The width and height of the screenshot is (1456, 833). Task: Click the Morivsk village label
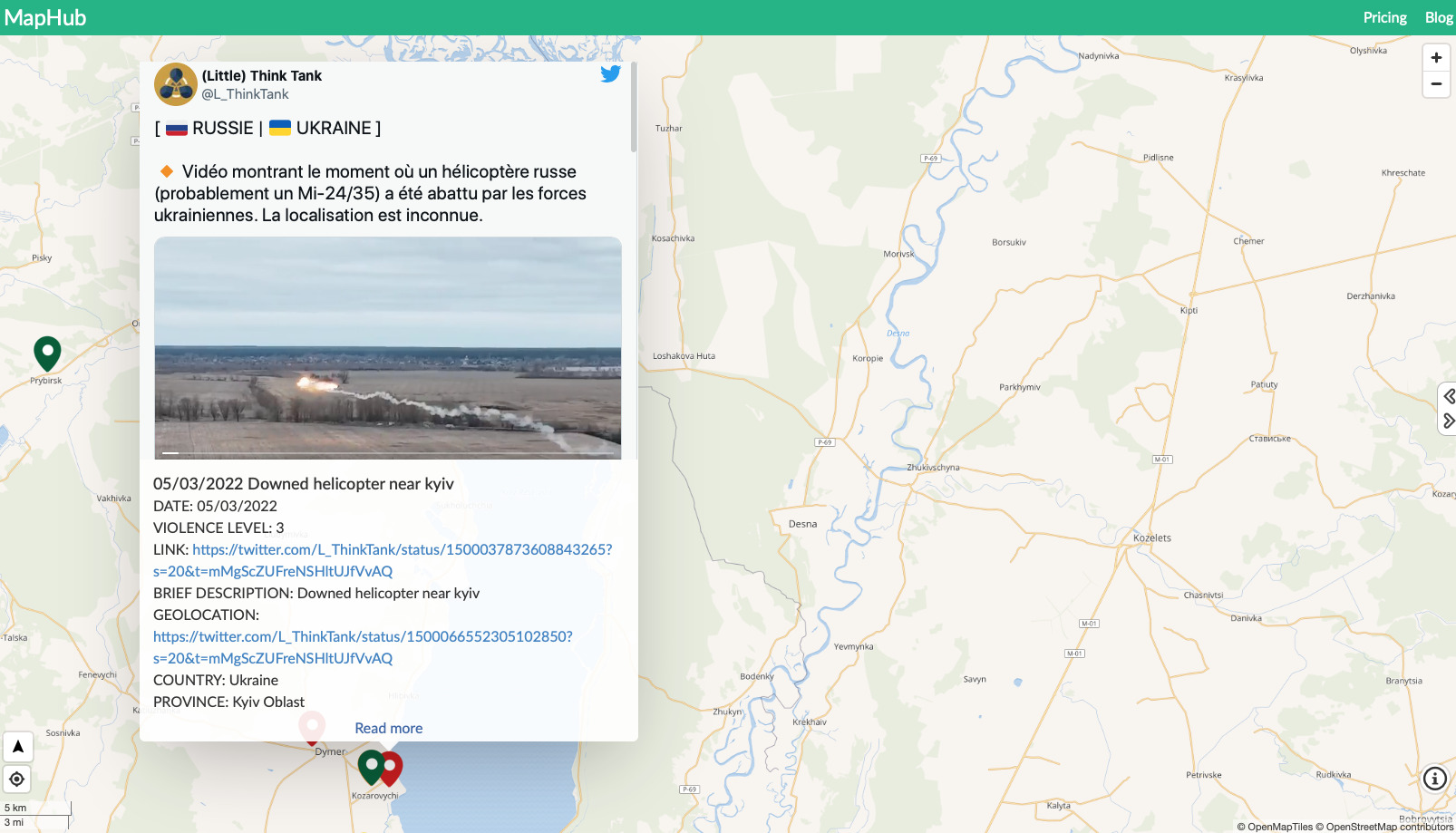[x=899, y=254]
